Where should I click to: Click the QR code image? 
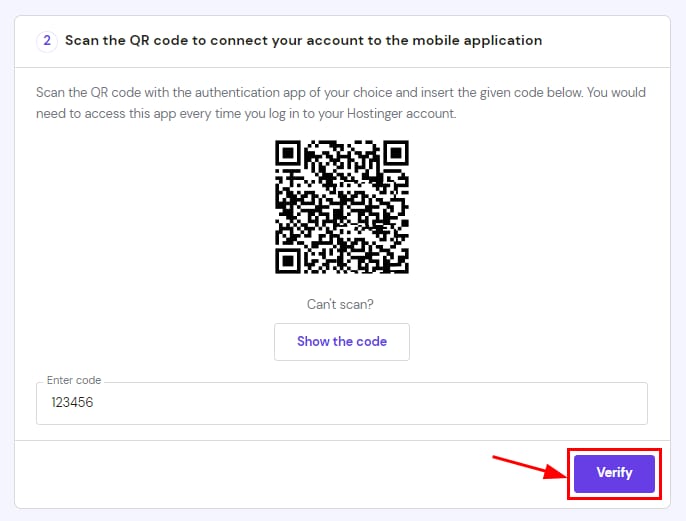pyautogui.click(x=342, y=207)
